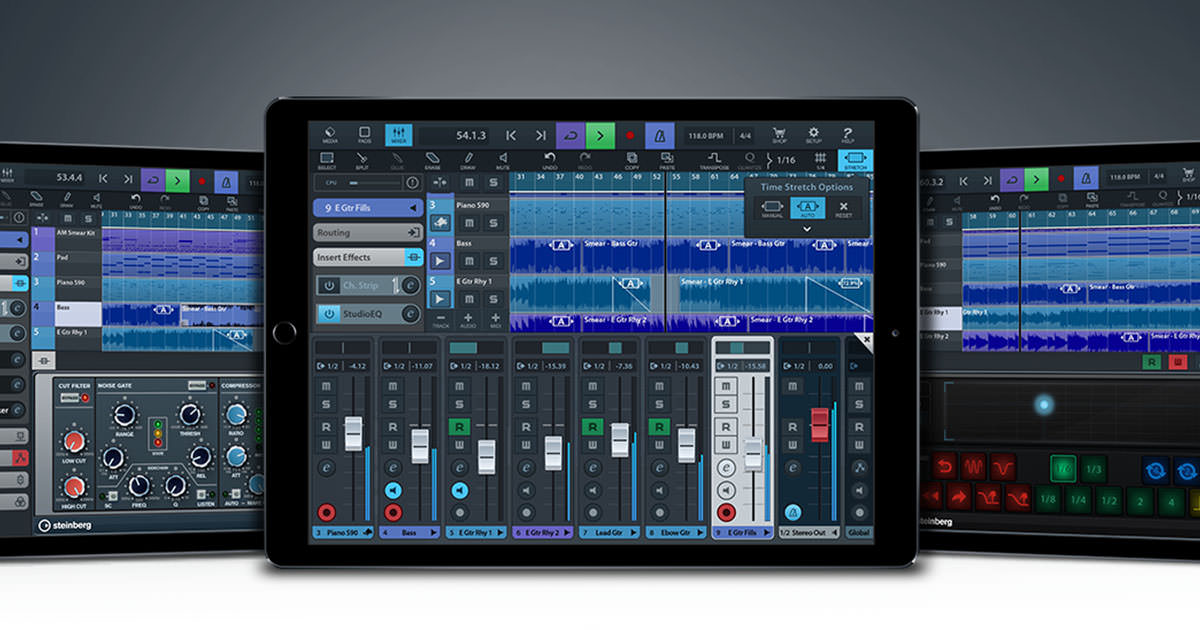The image size is (1200, 630).
Task: Select Global channel label in mixer
Action: point(859,533)
